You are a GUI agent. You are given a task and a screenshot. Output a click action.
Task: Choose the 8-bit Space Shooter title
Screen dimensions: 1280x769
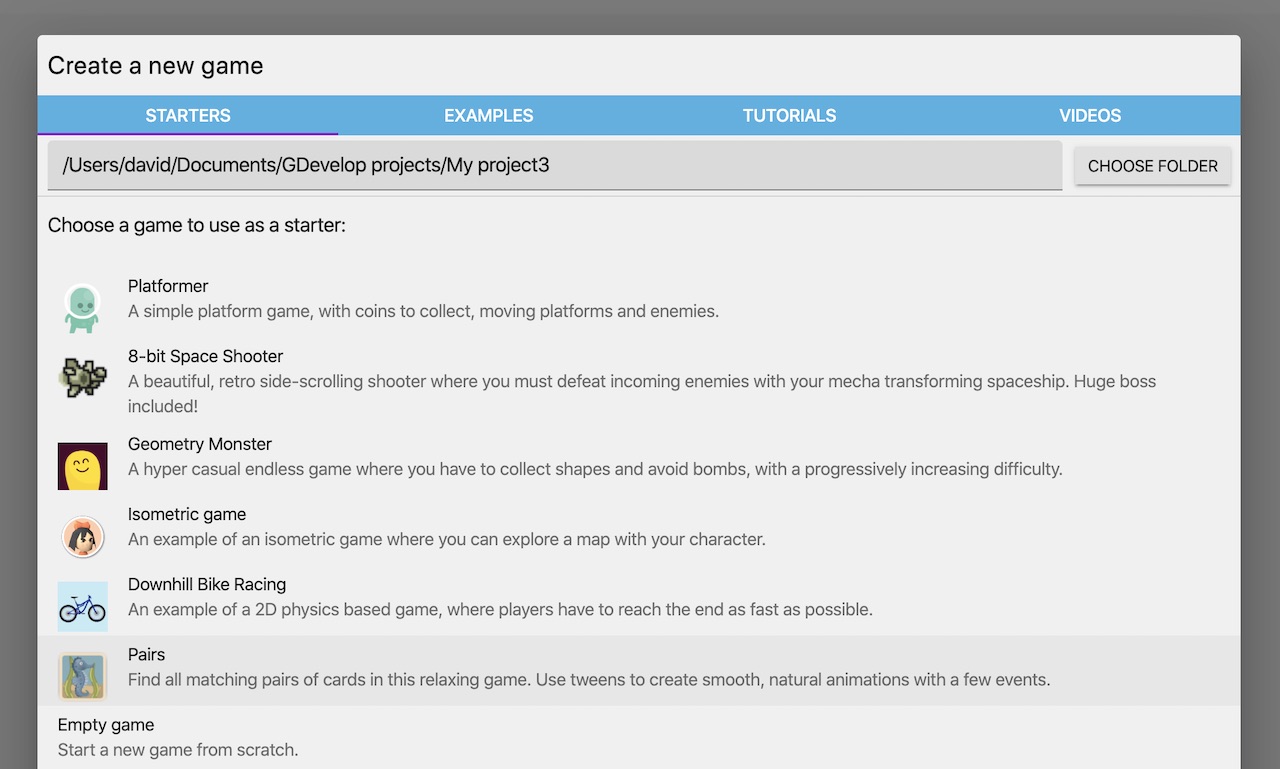pos(205,356)
